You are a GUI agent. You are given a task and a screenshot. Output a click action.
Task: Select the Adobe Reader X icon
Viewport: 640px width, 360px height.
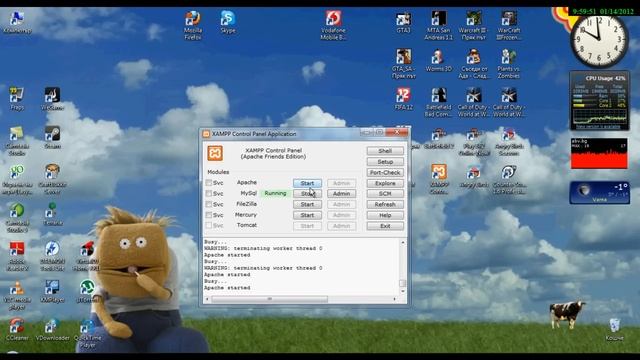(17, 256)
